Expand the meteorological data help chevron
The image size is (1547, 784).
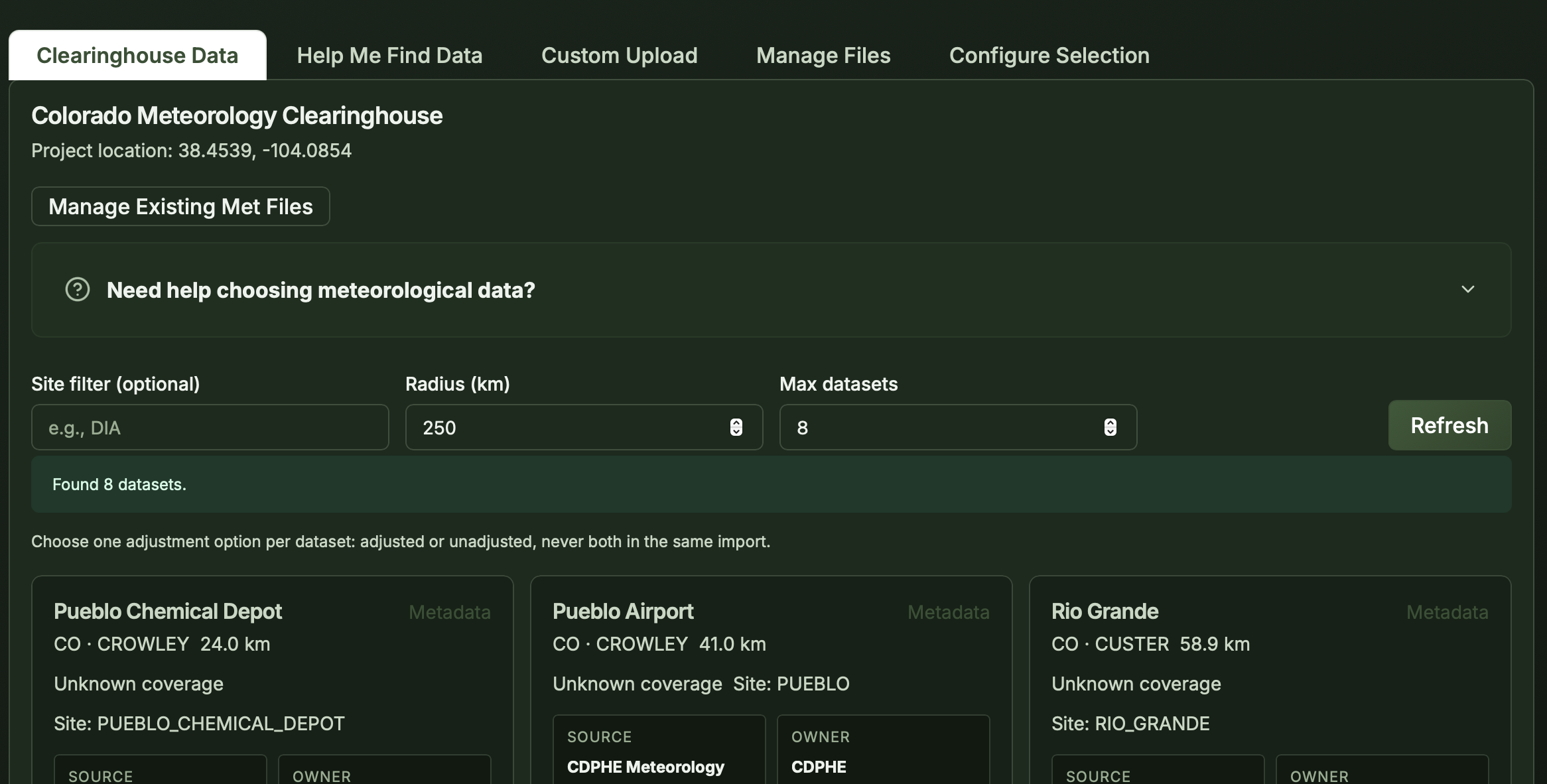click(1467, 290)
